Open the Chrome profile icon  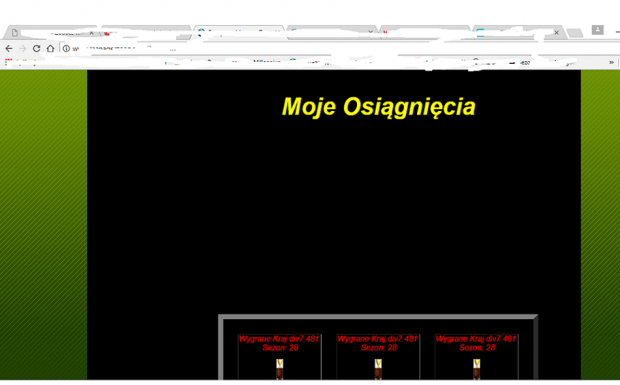(597, 30)
